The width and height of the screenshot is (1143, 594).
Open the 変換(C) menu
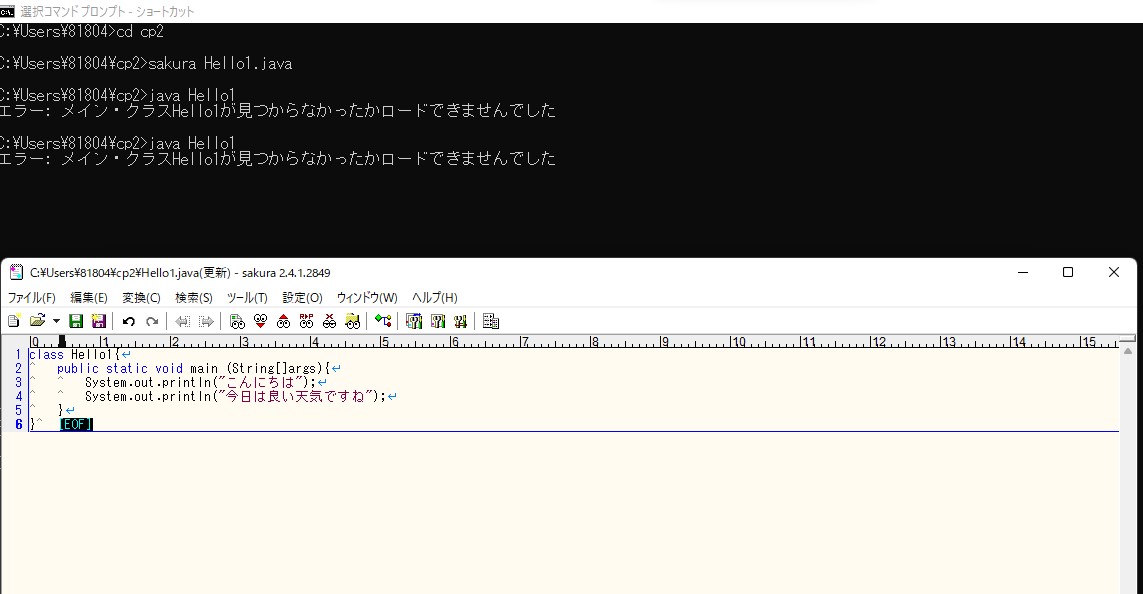coord(141,297)
